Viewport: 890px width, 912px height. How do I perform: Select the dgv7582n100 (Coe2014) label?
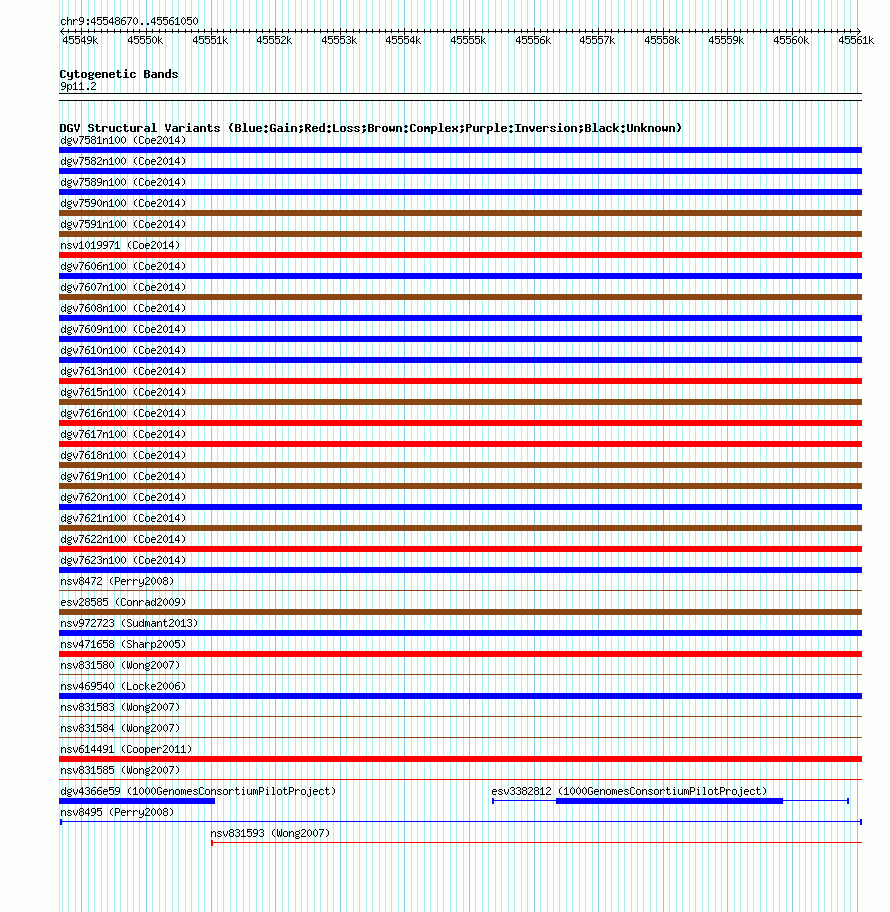[x=123, y=161]
